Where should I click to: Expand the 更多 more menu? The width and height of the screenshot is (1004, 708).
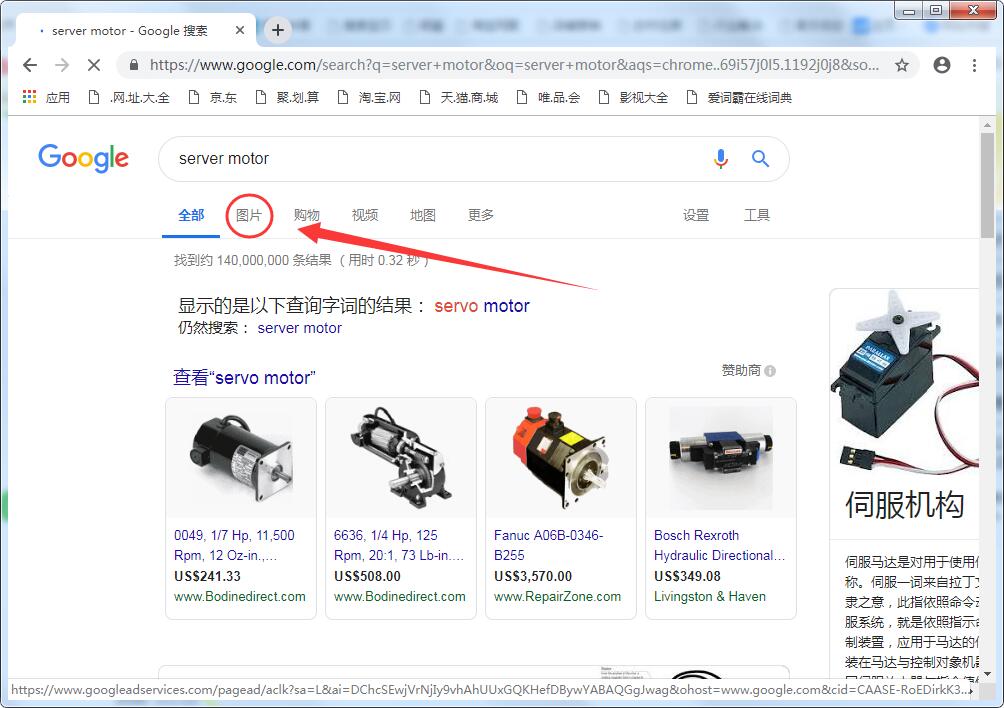[x=481, y=215]
